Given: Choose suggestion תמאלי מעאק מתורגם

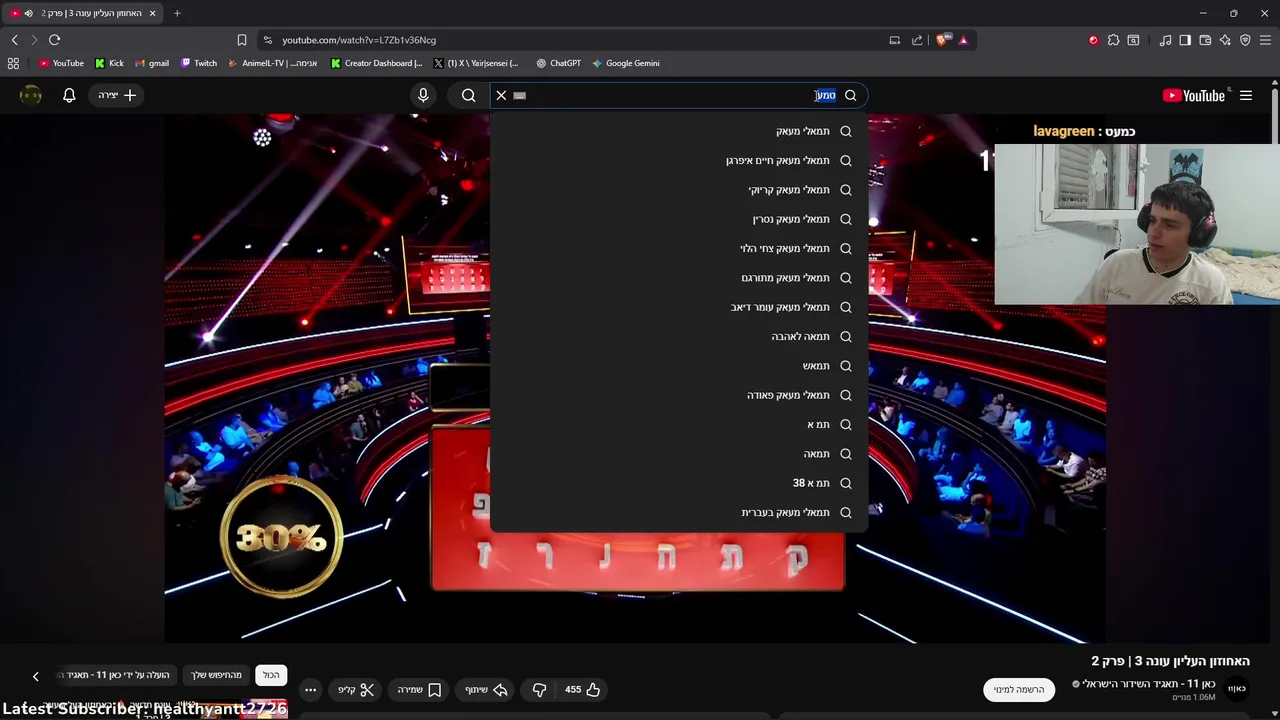Looking at the screenshot, I should point(679,278).
